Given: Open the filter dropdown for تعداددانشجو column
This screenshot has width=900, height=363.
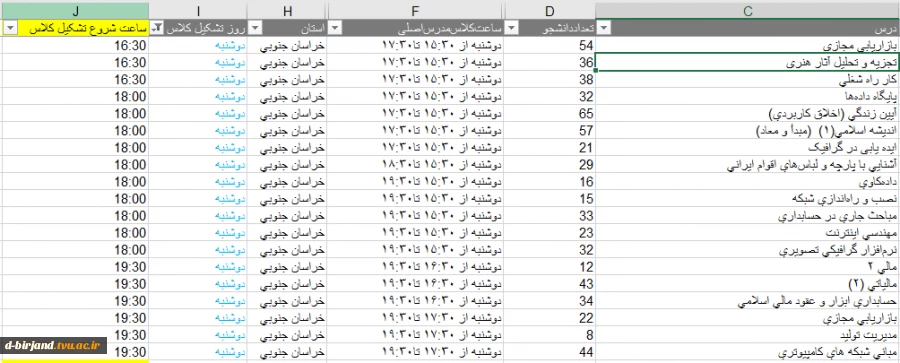Looking at the screenshot, I should tap(511, 28).
